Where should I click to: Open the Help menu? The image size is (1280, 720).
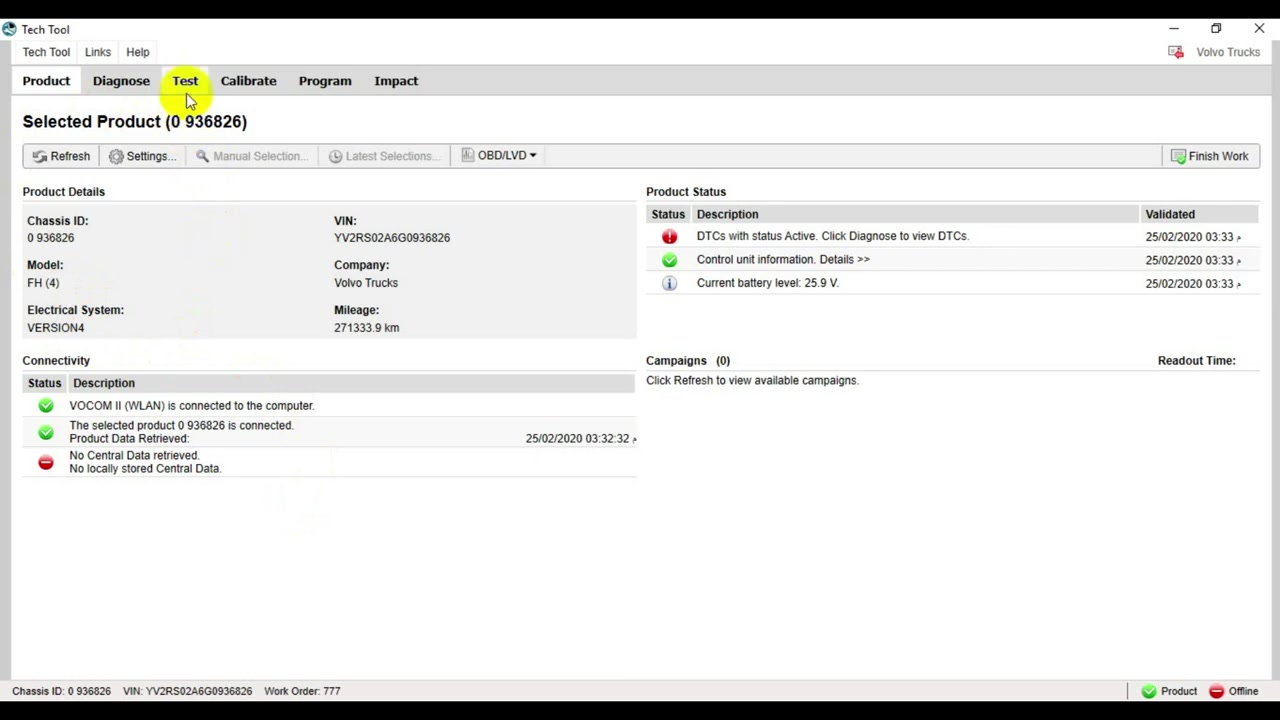(138, 52)
